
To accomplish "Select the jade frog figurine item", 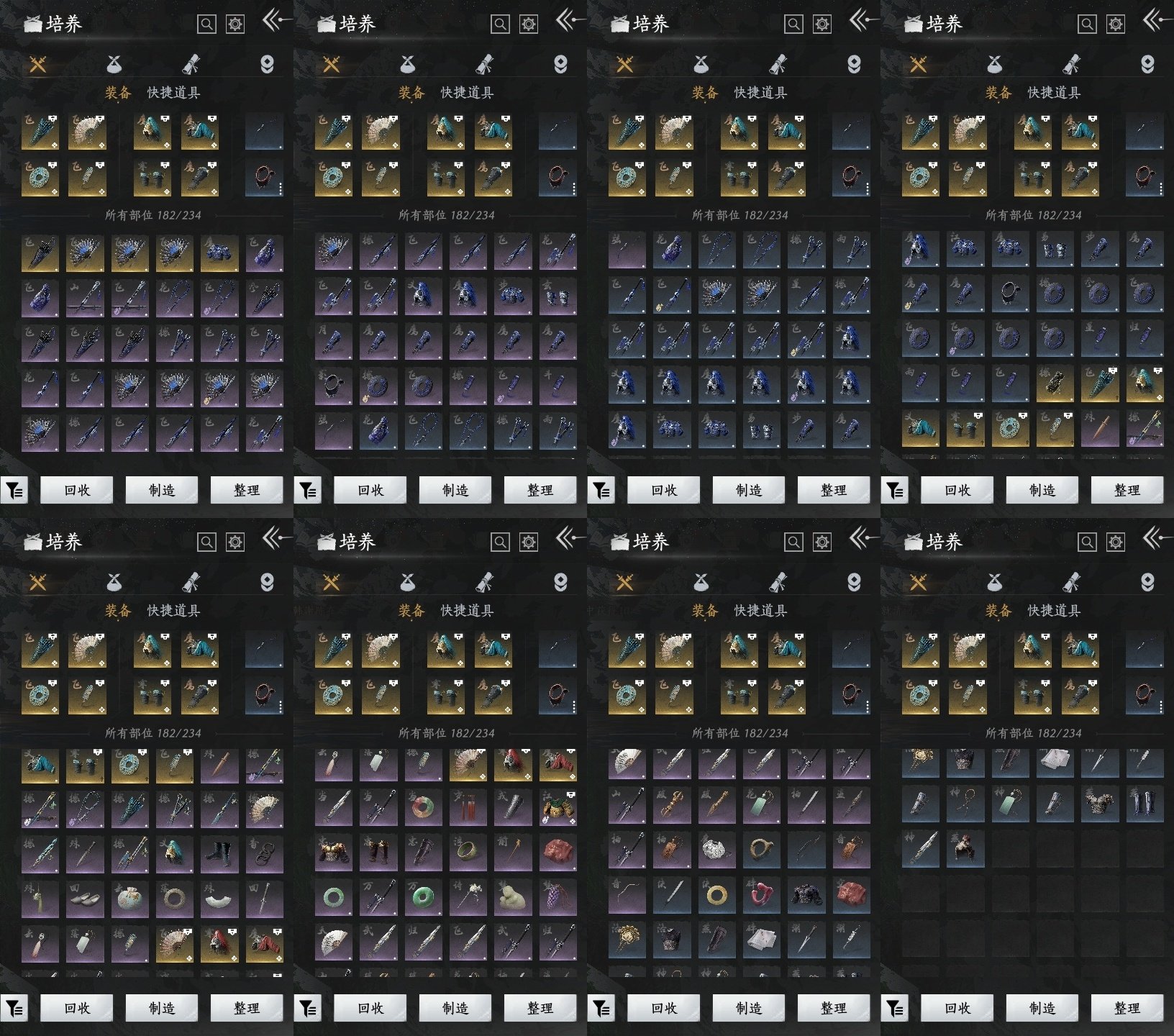I will click(x=513, y=897).
